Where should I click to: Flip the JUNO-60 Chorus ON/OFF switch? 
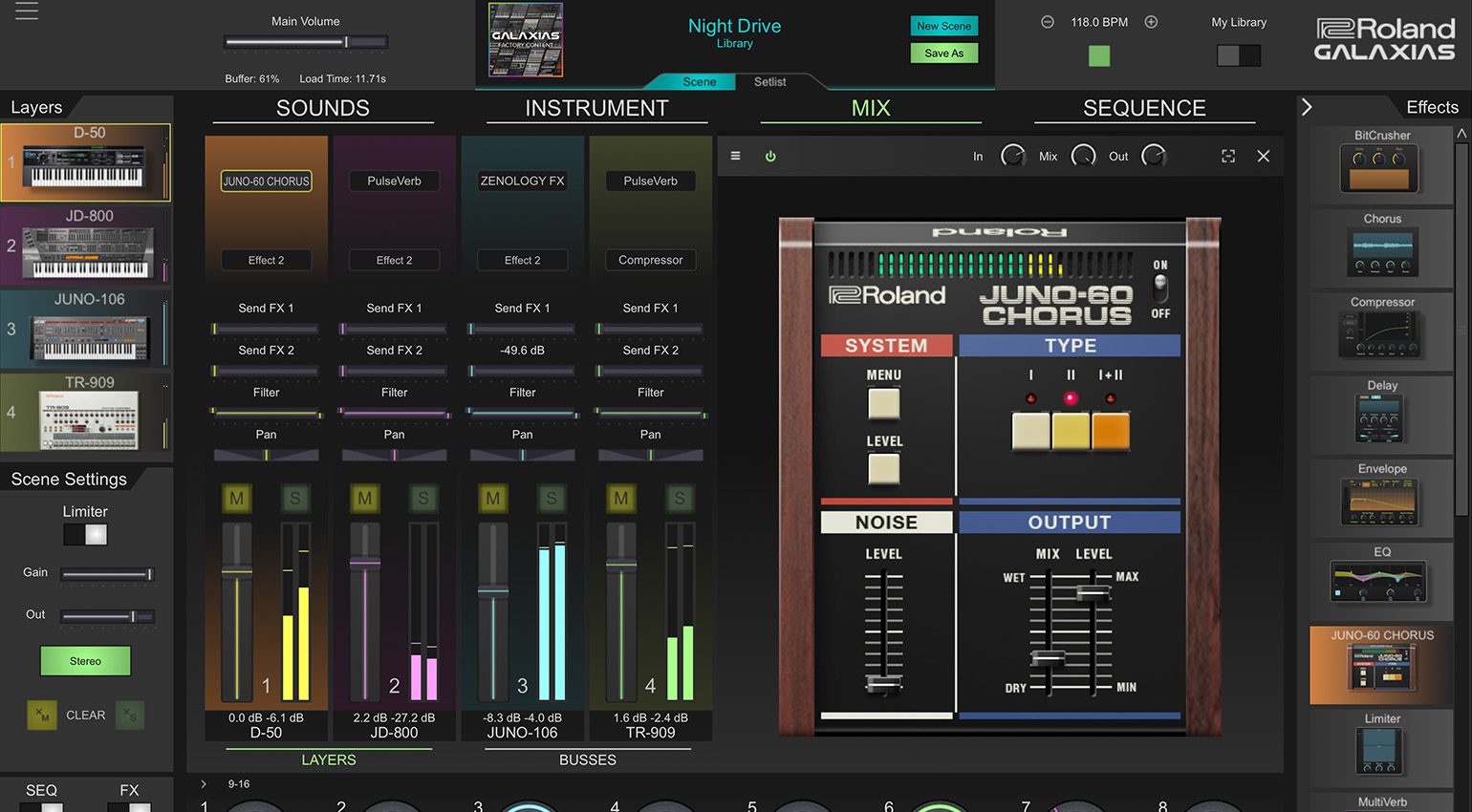[x=1160, y=287]
